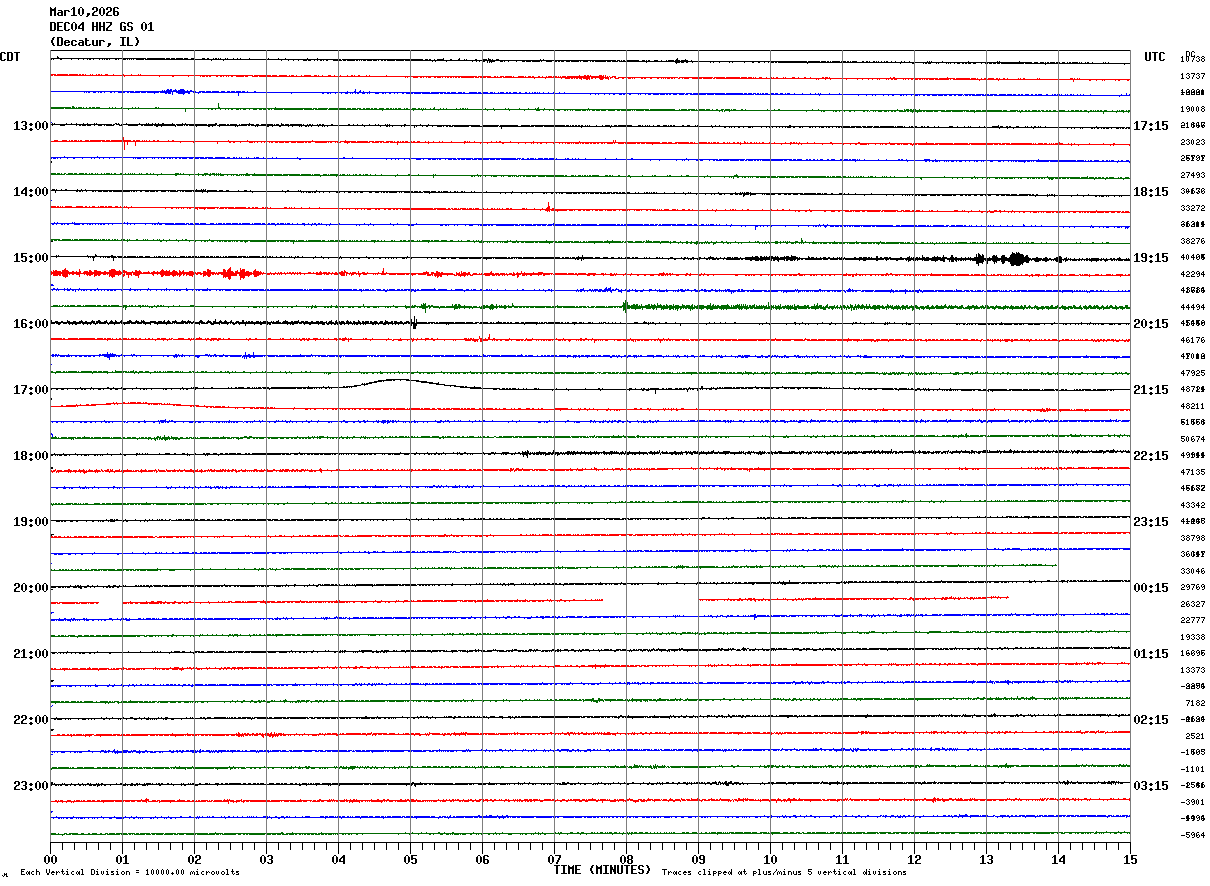This screenshot has width=1210, height=886.
Task: Click the 20:15 UTC time label
Action: pyautogui.click(x=1151, y=324)
